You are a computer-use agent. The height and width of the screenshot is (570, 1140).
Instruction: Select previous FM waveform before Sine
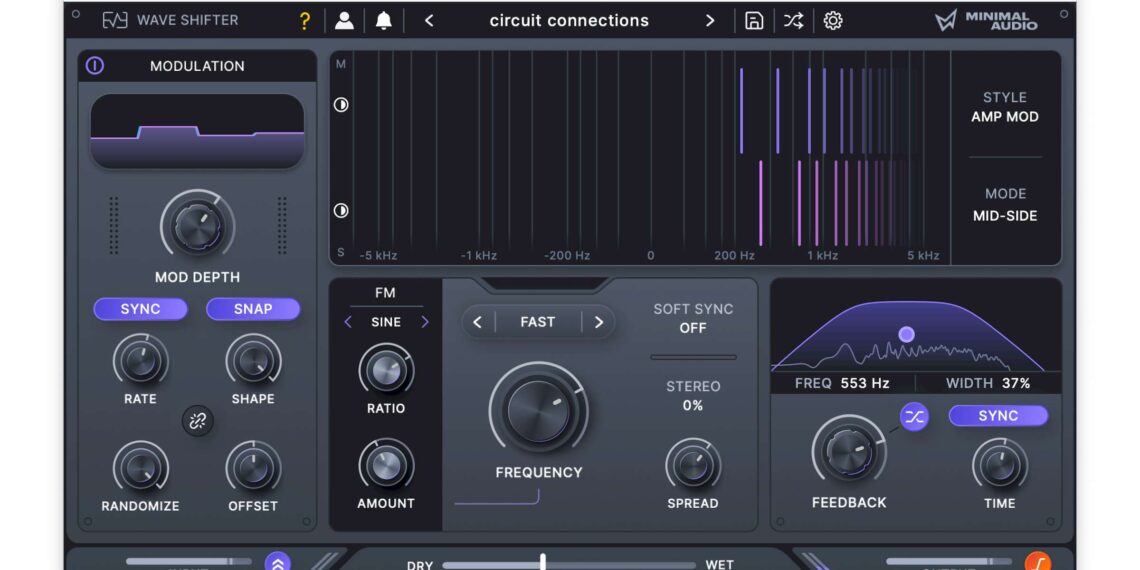(x=348, y=322)
